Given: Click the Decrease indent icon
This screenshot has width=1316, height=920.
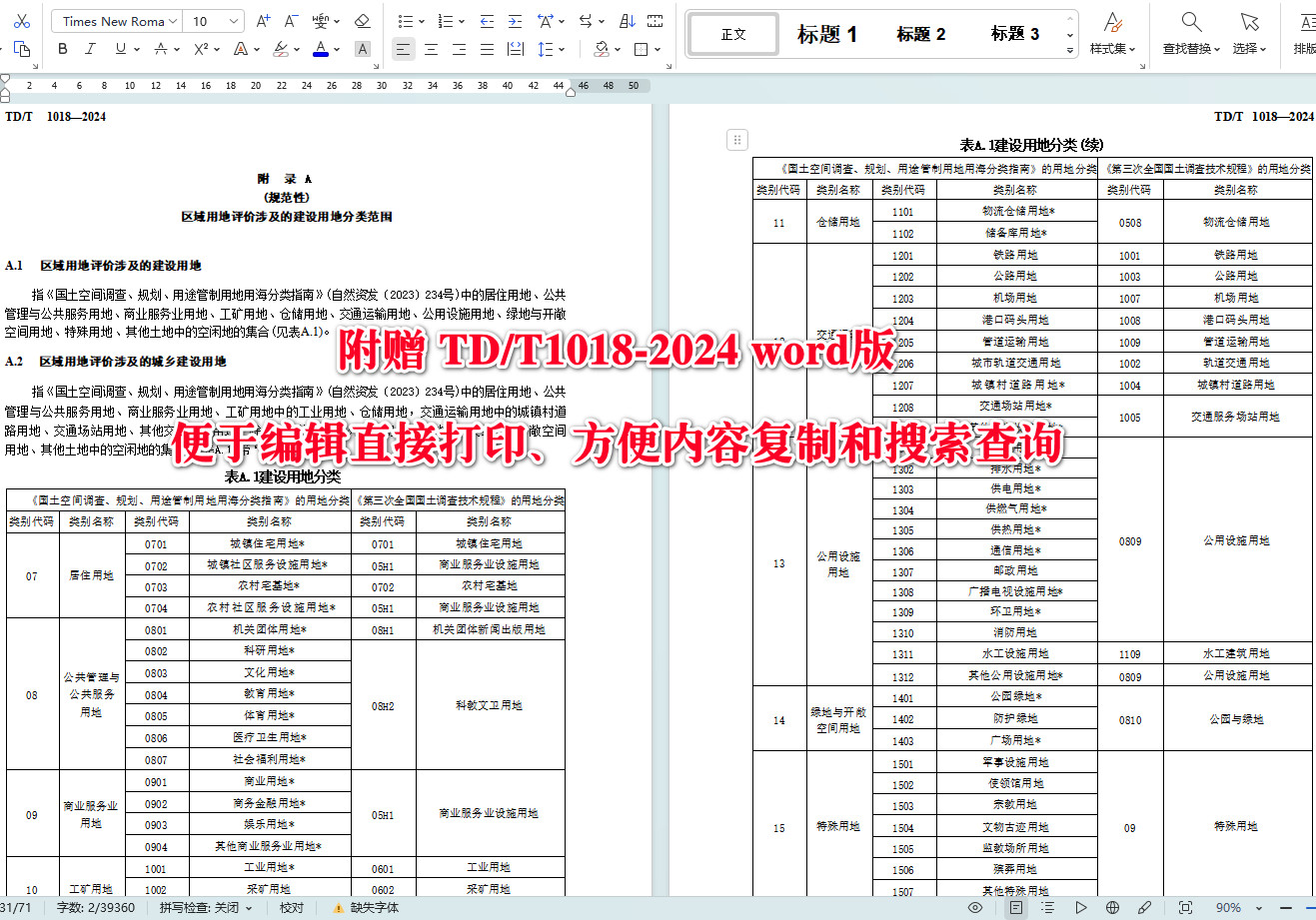Looking at the screenshot, I should click(487, 21).
